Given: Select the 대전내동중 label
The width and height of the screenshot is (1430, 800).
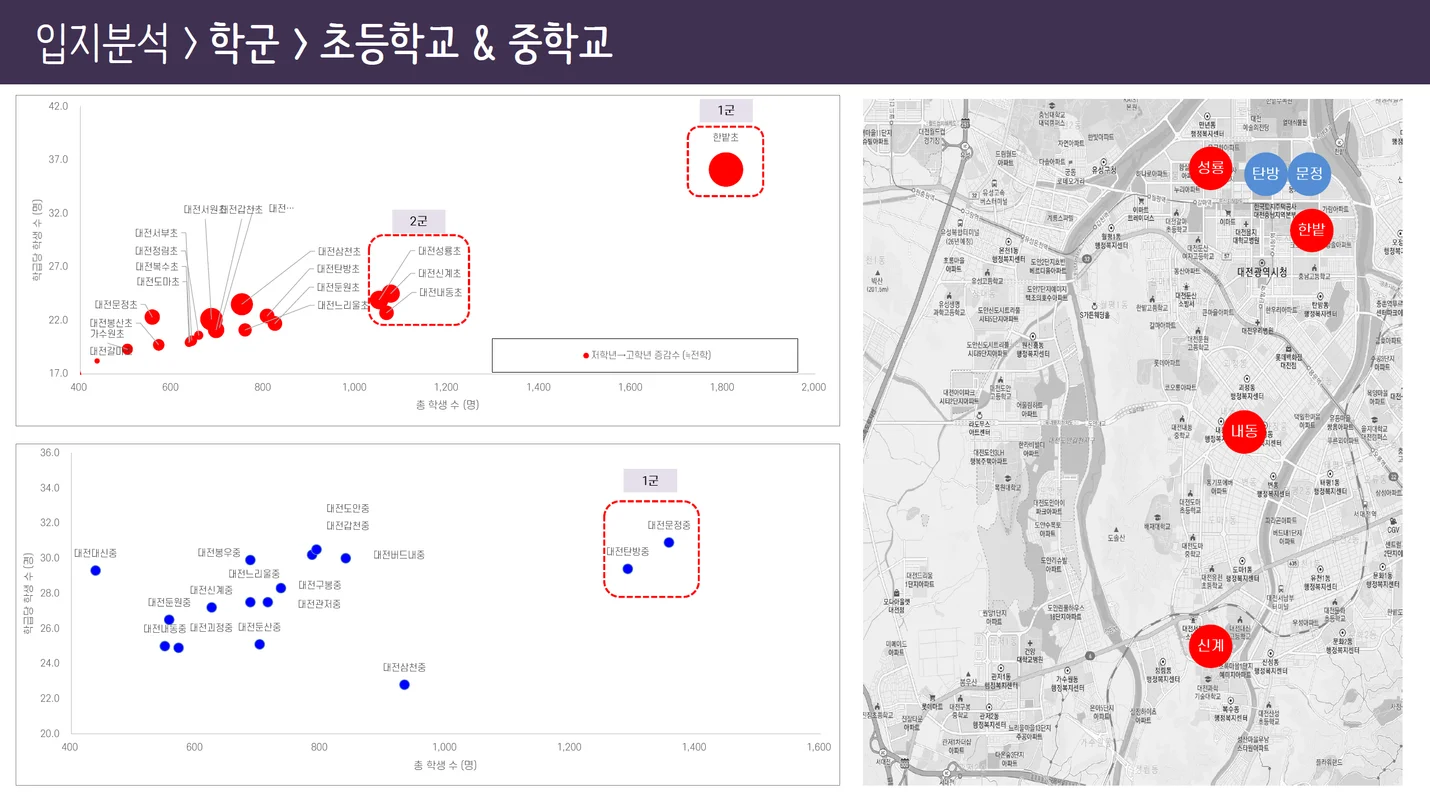Looking at the screenshot, I should (164, 627).
